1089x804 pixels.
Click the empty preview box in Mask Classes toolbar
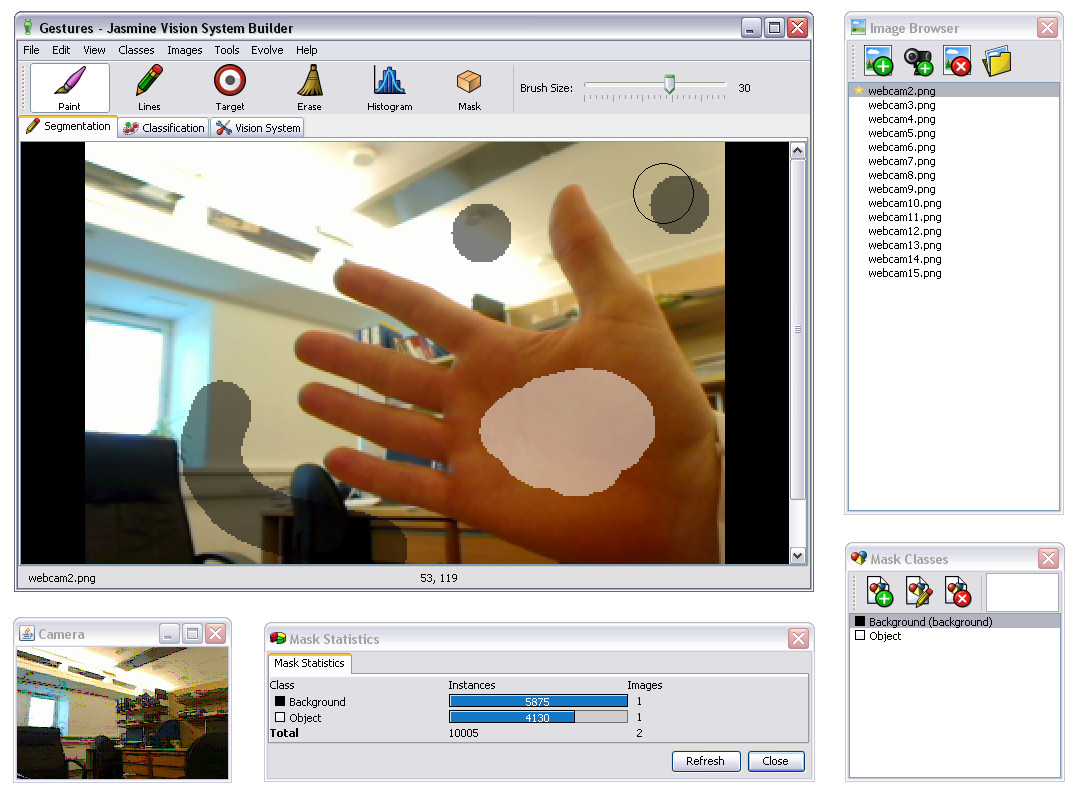tap(1022, 592)
